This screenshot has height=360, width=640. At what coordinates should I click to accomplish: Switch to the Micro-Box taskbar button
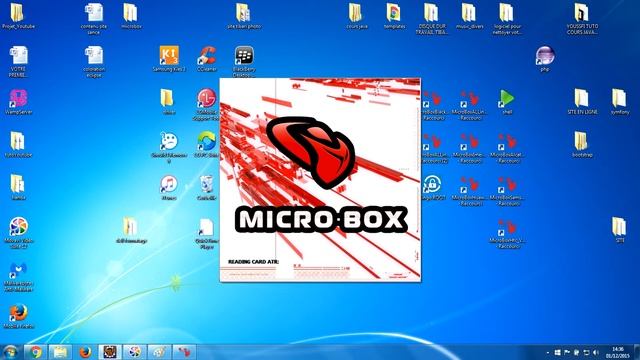coord(184,352)
